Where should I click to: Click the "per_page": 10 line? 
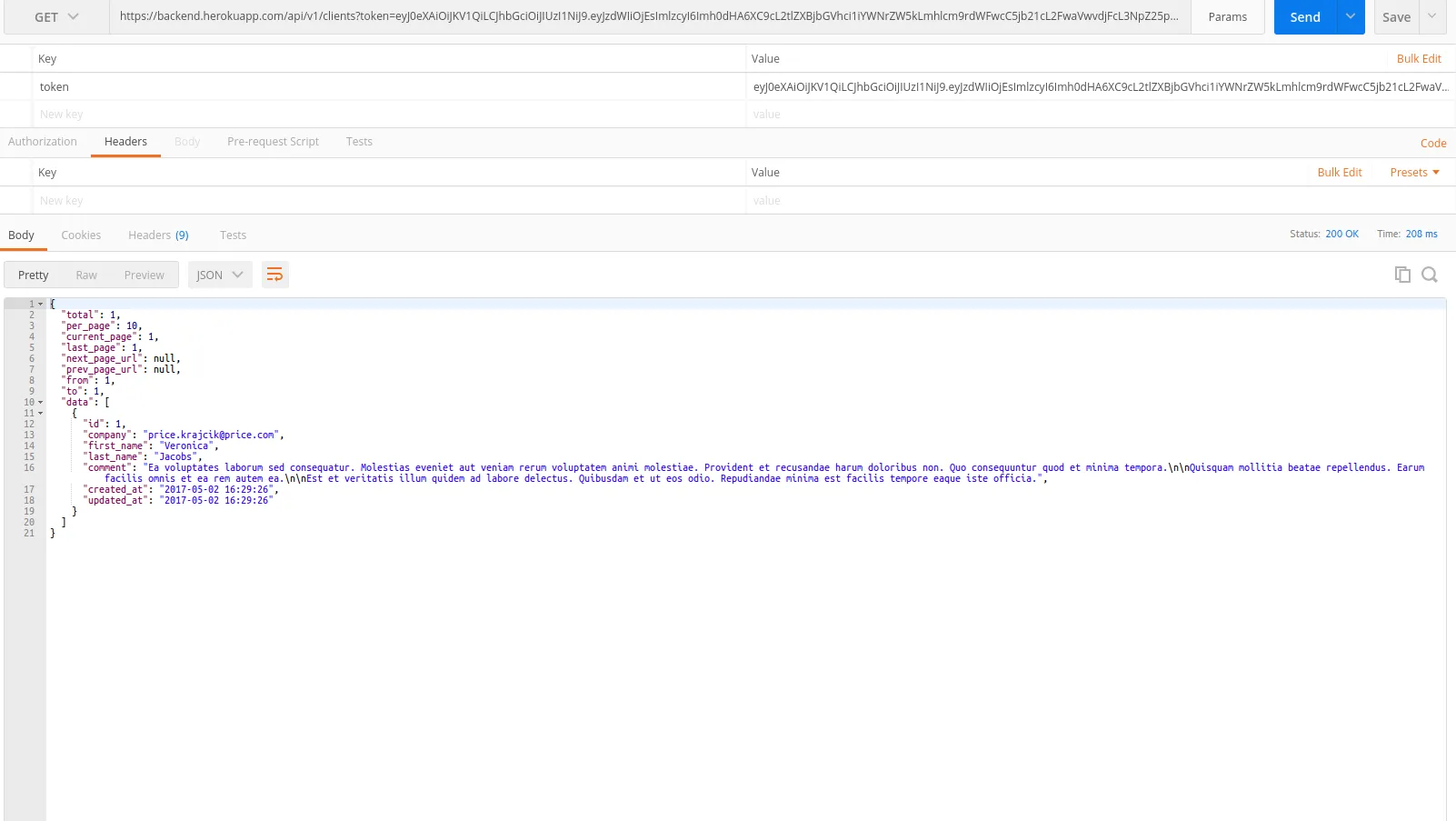click(x=101, y=325)
